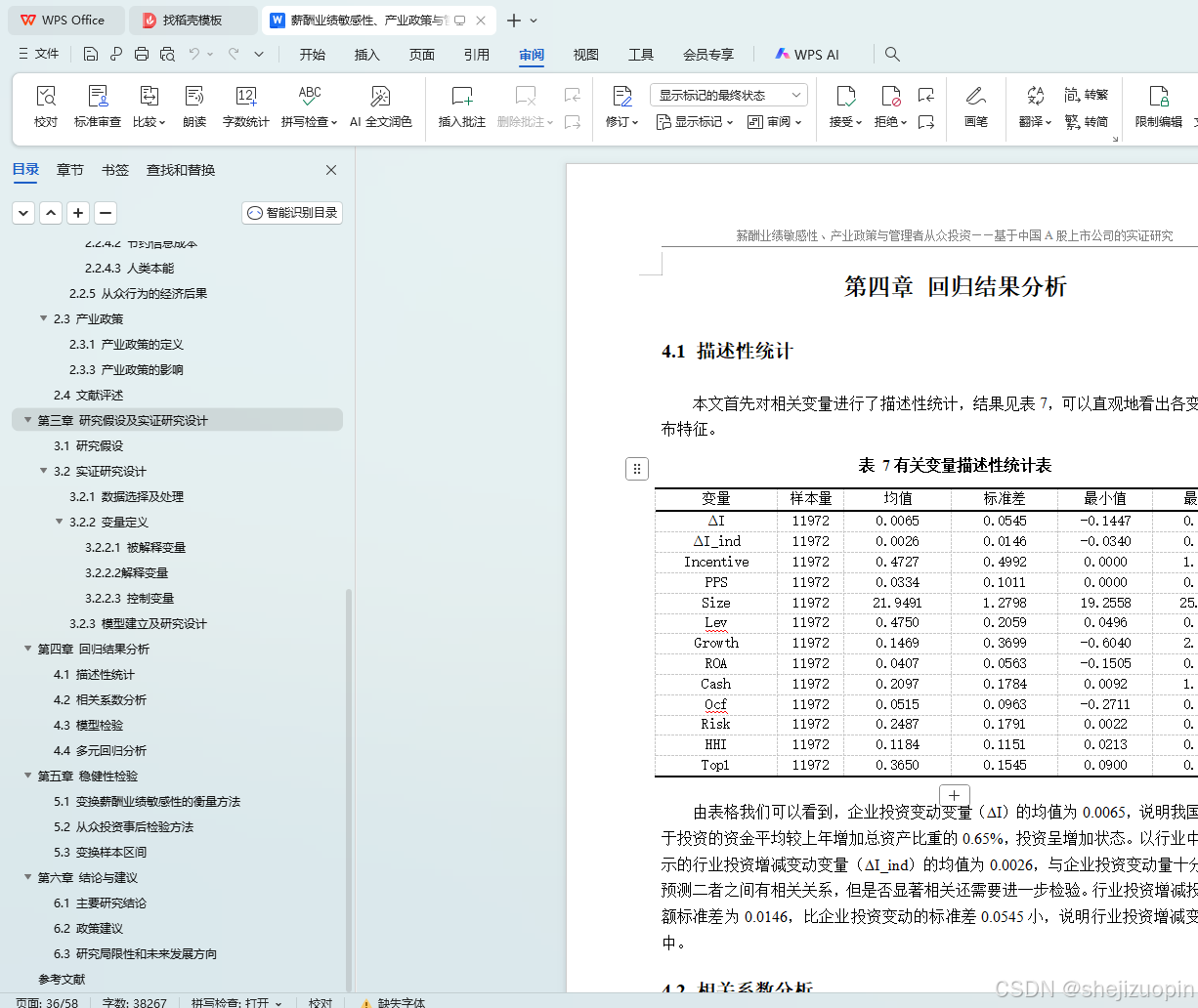Convert text with 转繁
This screenshot has height=1008, width=1198.
coord(1086,95)
